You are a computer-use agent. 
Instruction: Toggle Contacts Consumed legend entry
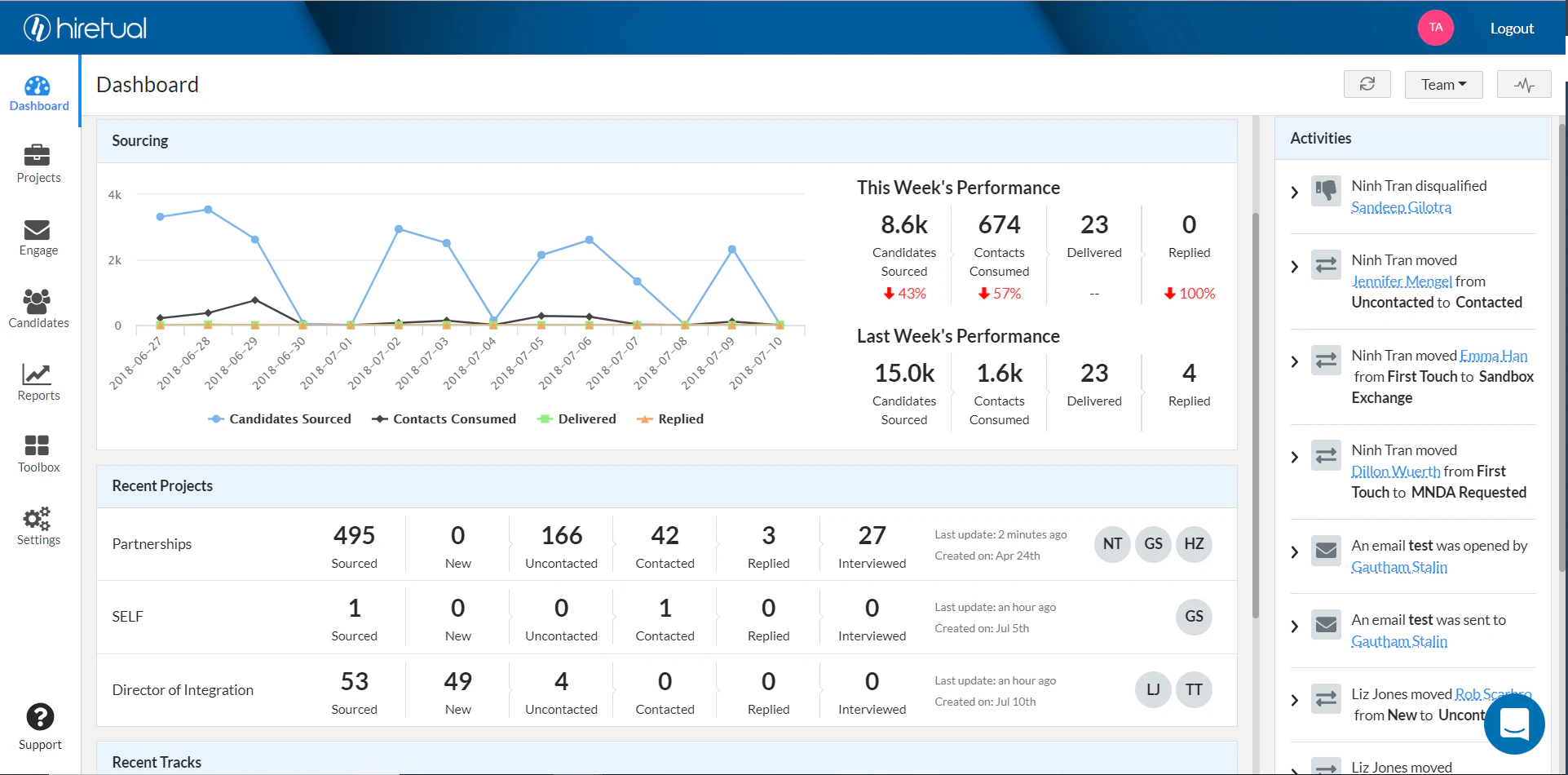click(x=444, y=418)
